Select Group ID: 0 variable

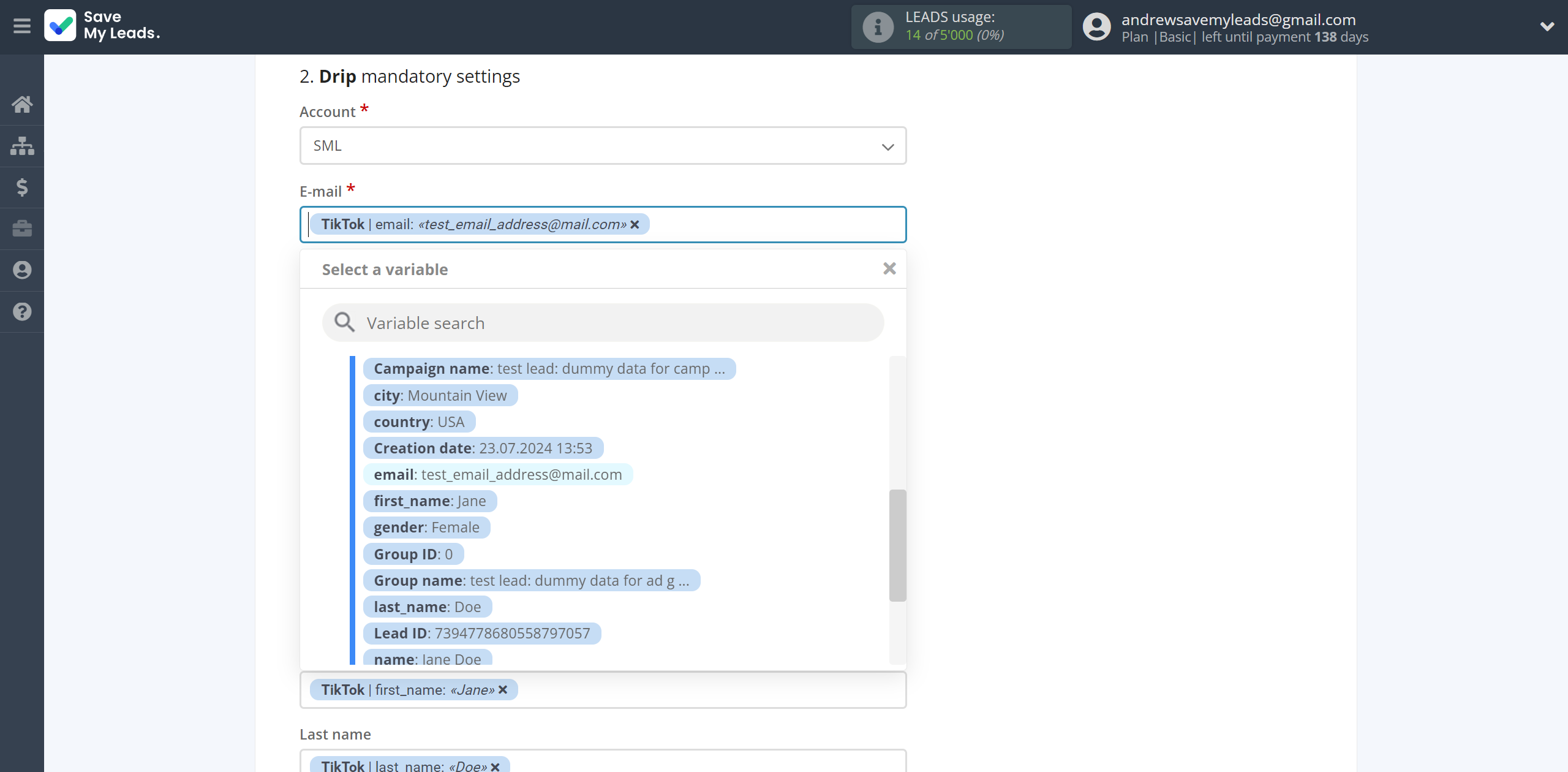(413, 554)
